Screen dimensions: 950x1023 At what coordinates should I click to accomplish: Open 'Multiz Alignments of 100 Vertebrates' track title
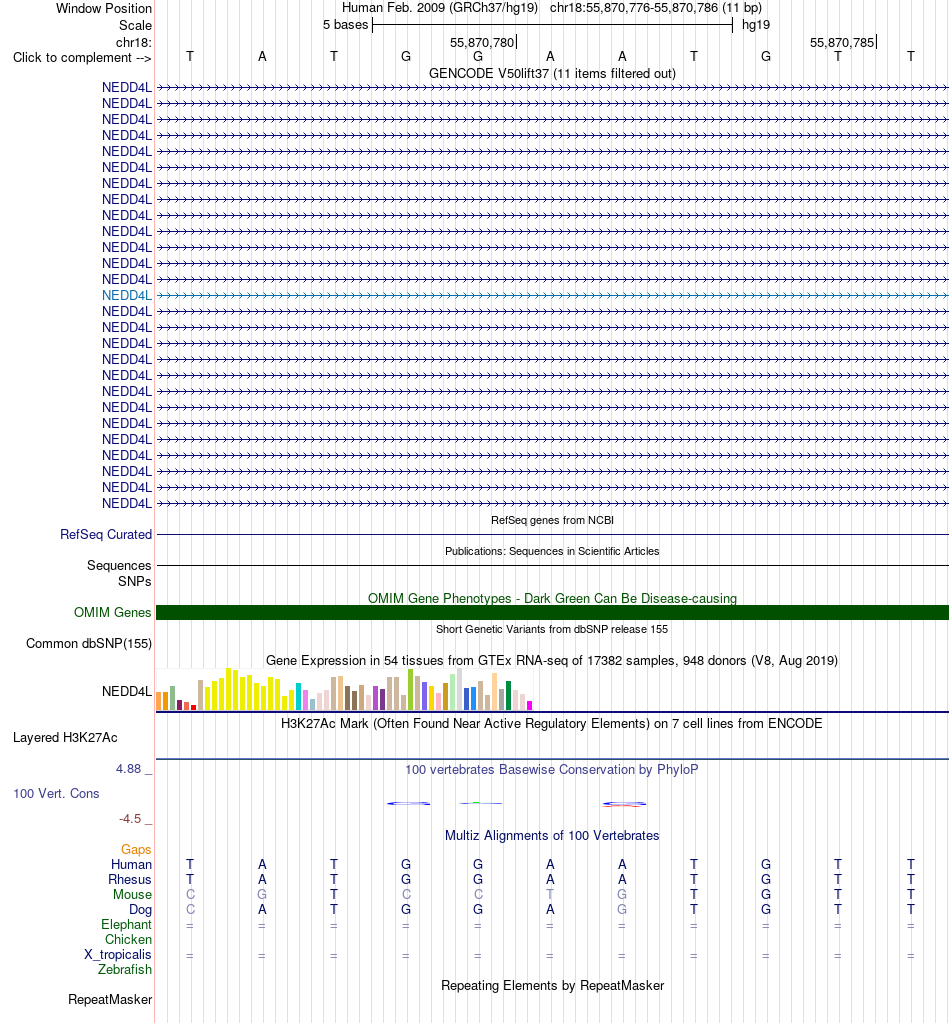pos(552,836)
